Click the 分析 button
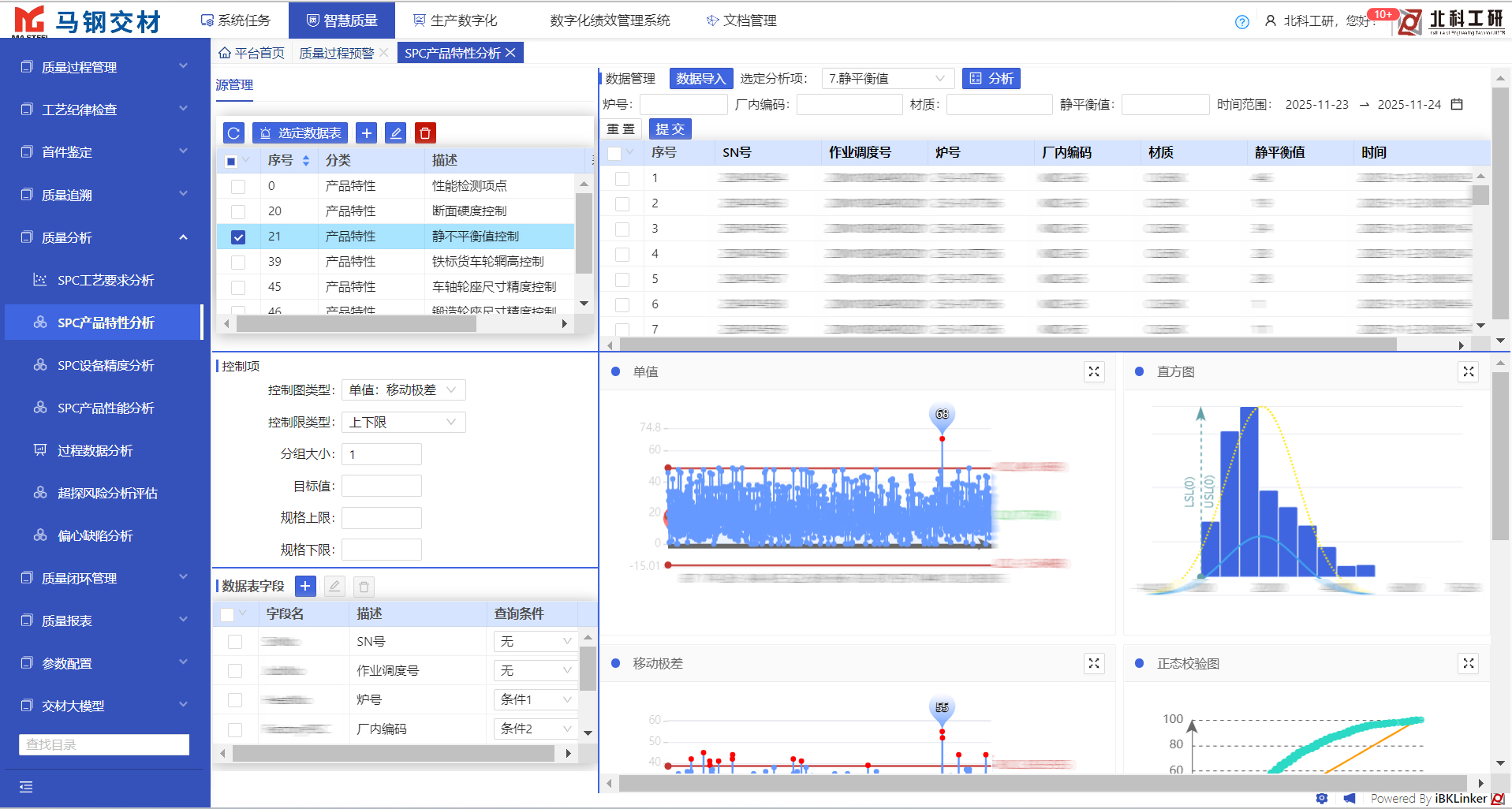 [991, 79]
